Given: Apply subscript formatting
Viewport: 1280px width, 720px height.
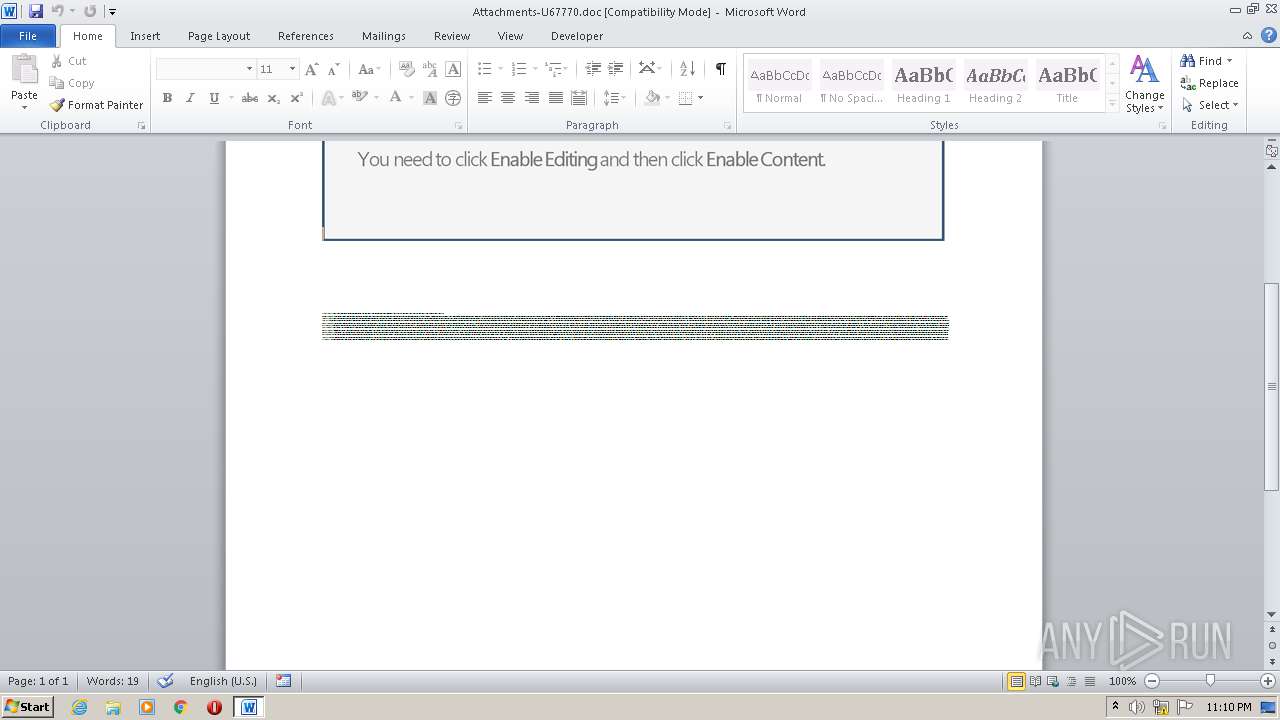Looking at the screenshot, I should point(274,98).
